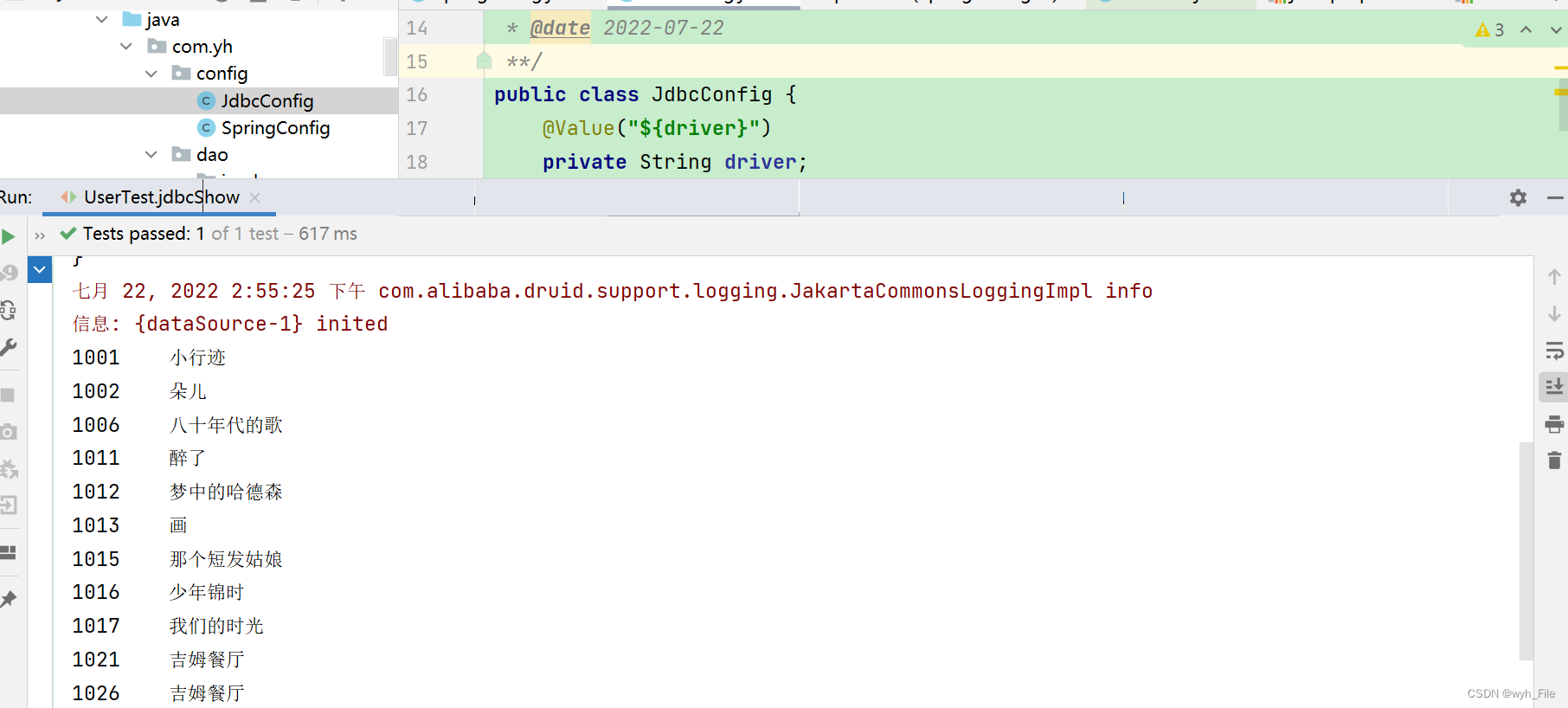Image resolution: width=1568 pixels, height=708 pixels.
Task: Close the UserTest.jdbcShow tab
Action: [255, 197]
